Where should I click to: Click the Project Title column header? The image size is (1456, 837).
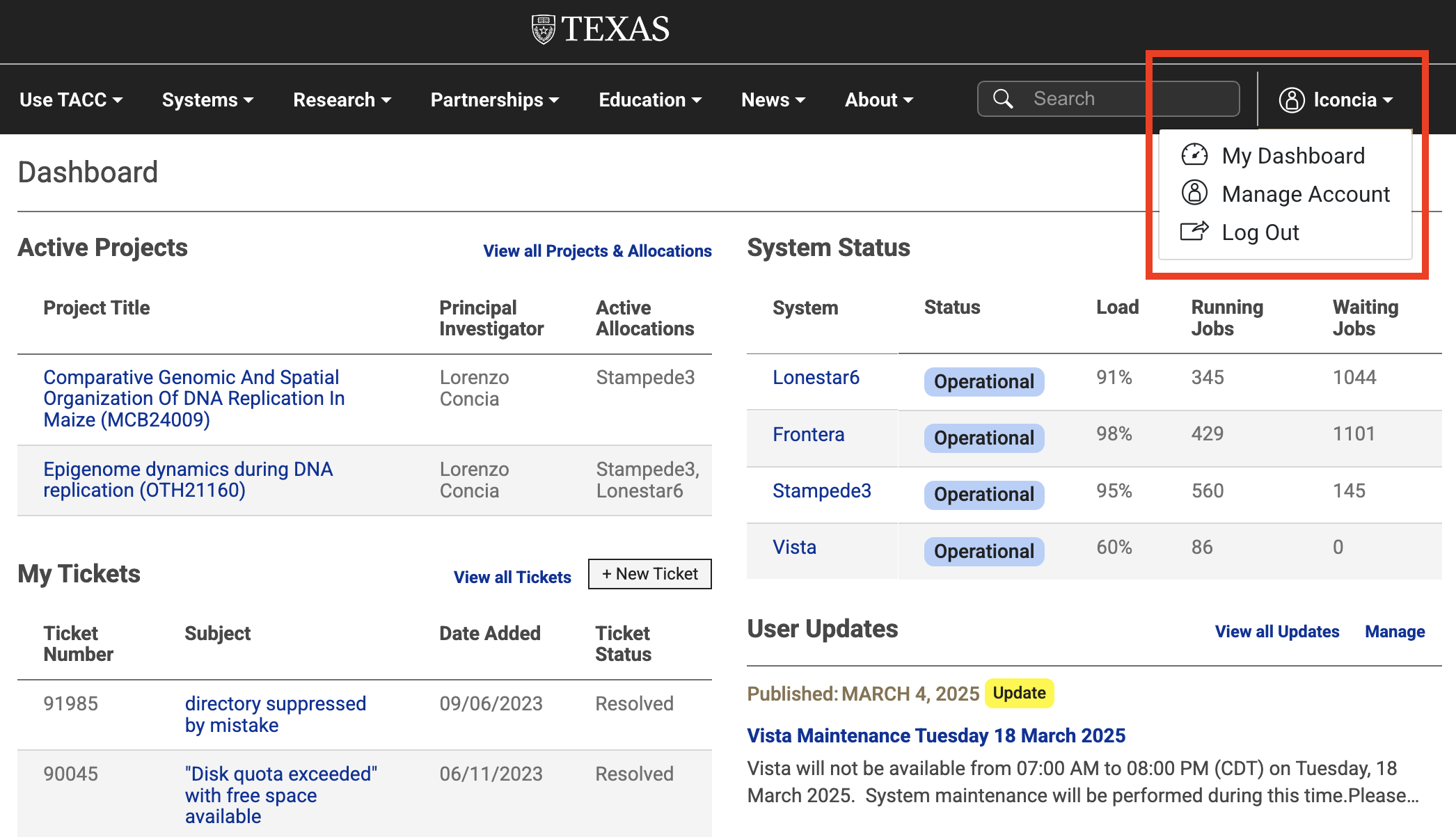(x=97, y=308)
